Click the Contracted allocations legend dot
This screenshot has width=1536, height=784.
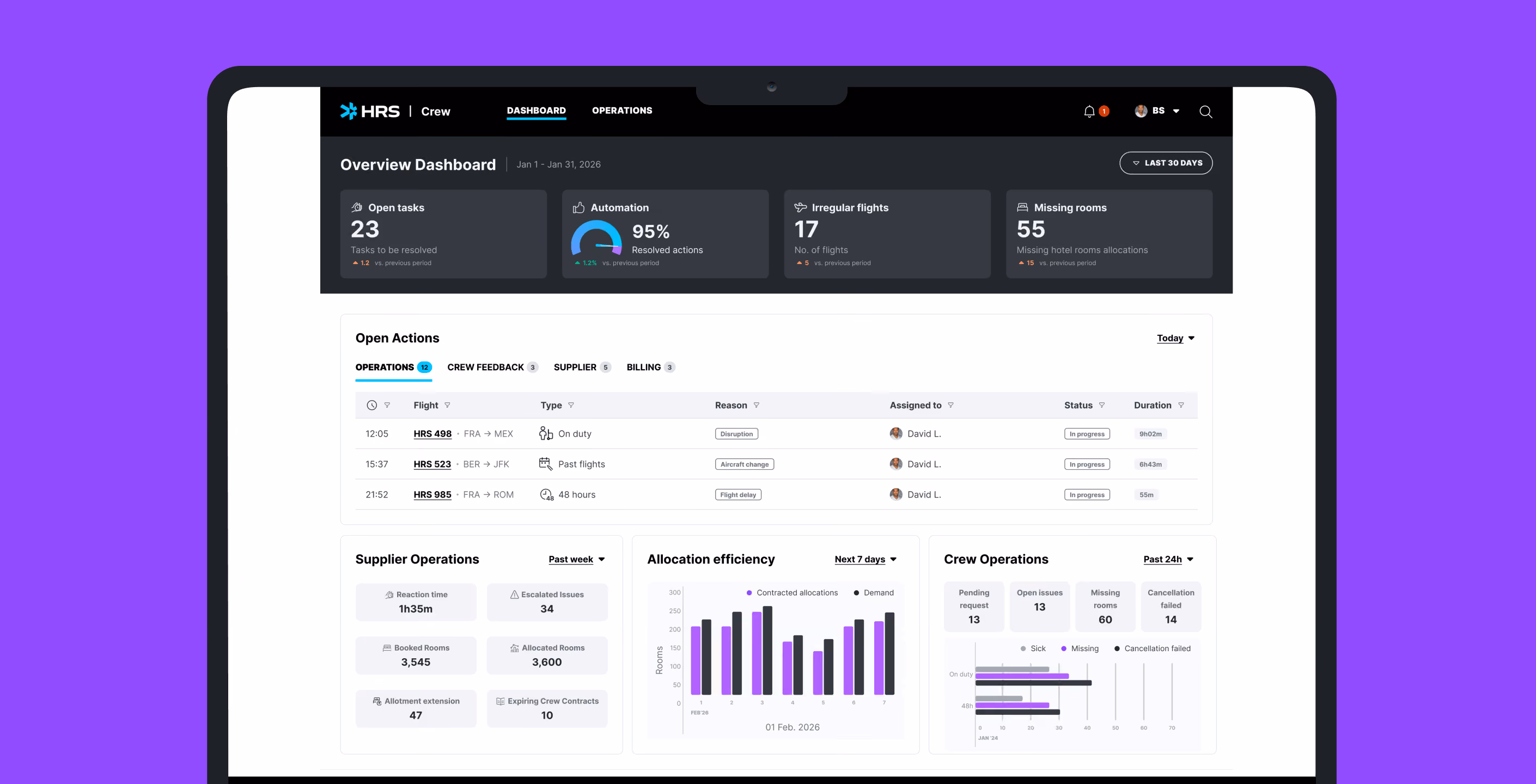click(749, 592)
